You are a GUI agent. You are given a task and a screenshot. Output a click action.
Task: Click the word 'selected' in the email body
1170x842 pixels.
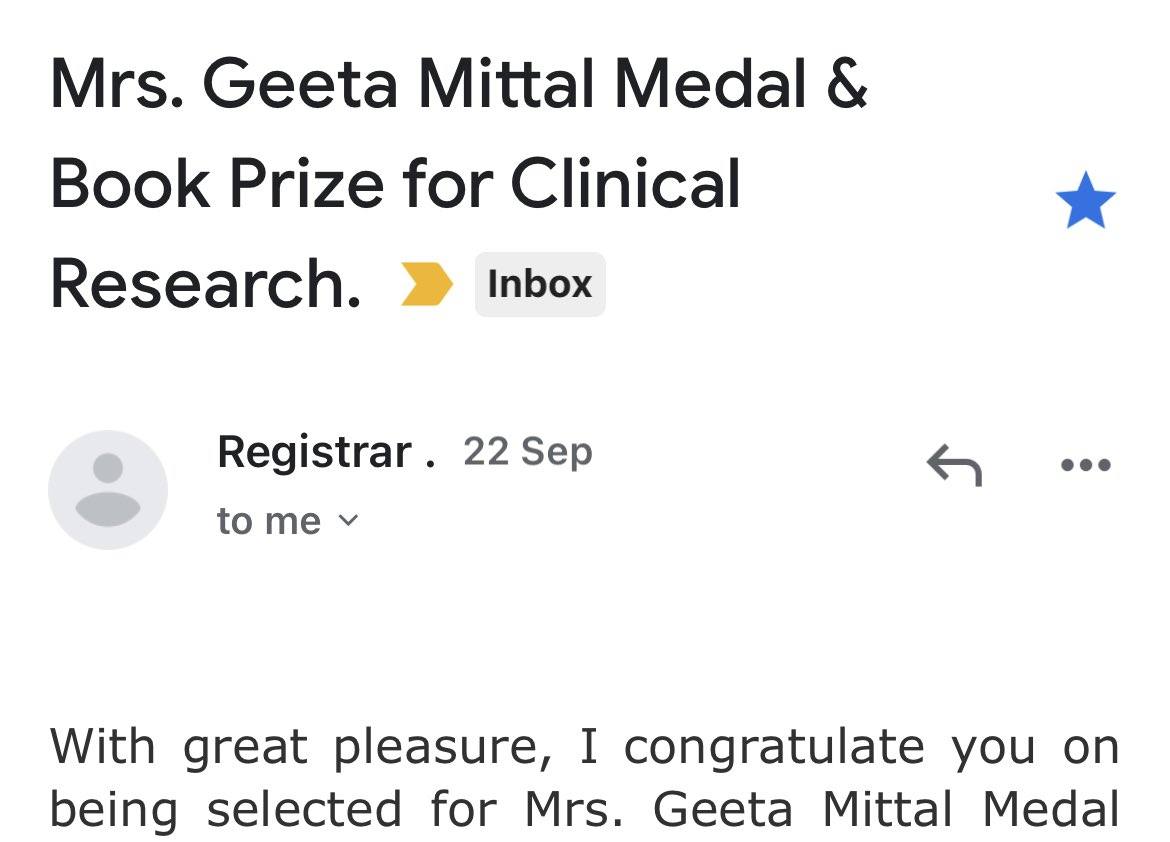(x=304, y=809)
